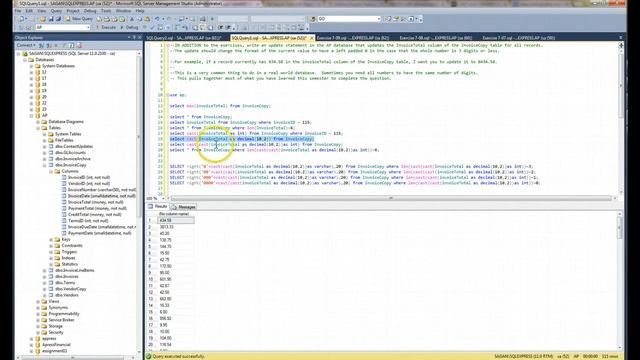The width and height of the screenshot is (640, 360).
Task: Open the Edit menu
Action: pos(29,11)
